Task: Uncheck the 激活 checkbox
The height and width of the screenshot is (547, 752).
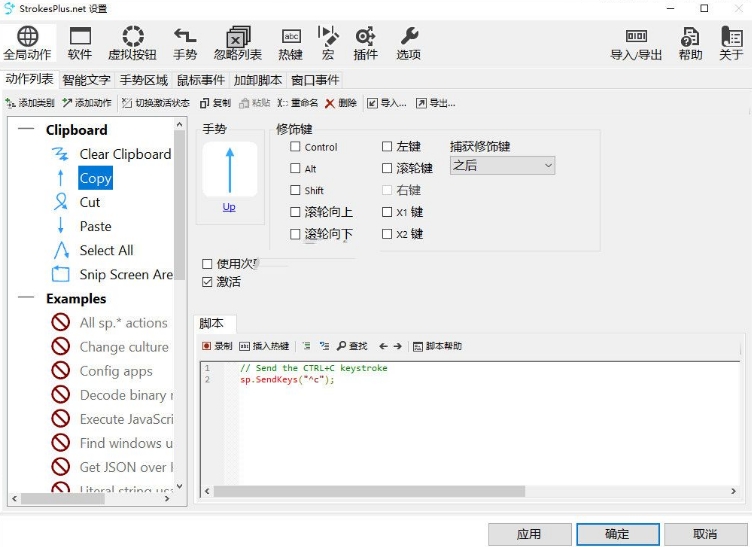Action: pos(207,282)
